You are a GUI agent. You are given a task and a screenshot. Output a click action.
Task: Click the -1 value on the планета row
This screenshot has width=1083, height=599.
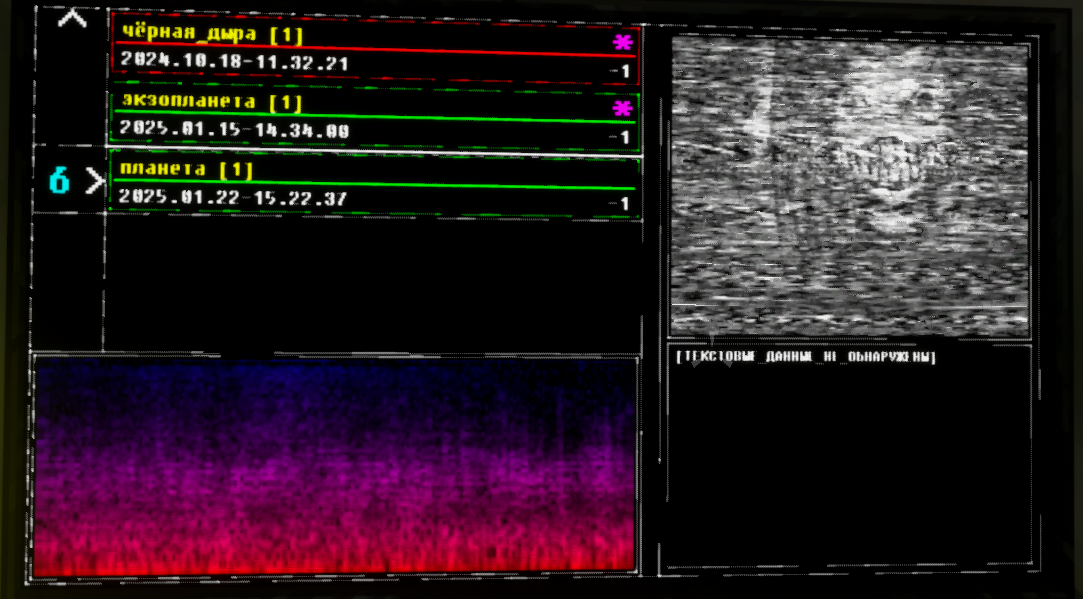click(620, 204)
